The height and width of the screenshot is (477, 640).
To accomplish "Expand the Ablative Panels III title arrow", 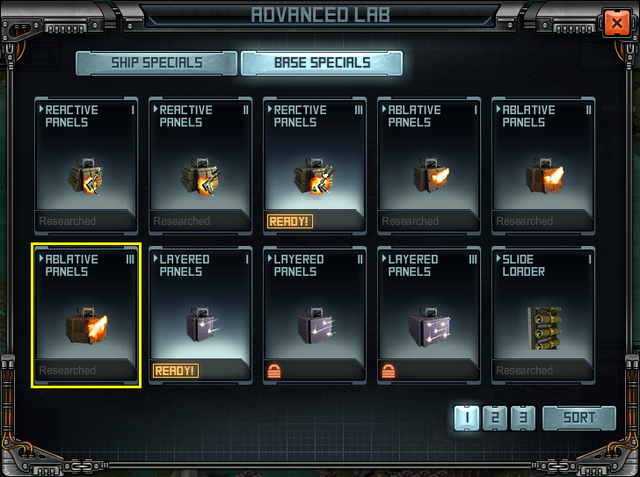I will pos(41,258).
